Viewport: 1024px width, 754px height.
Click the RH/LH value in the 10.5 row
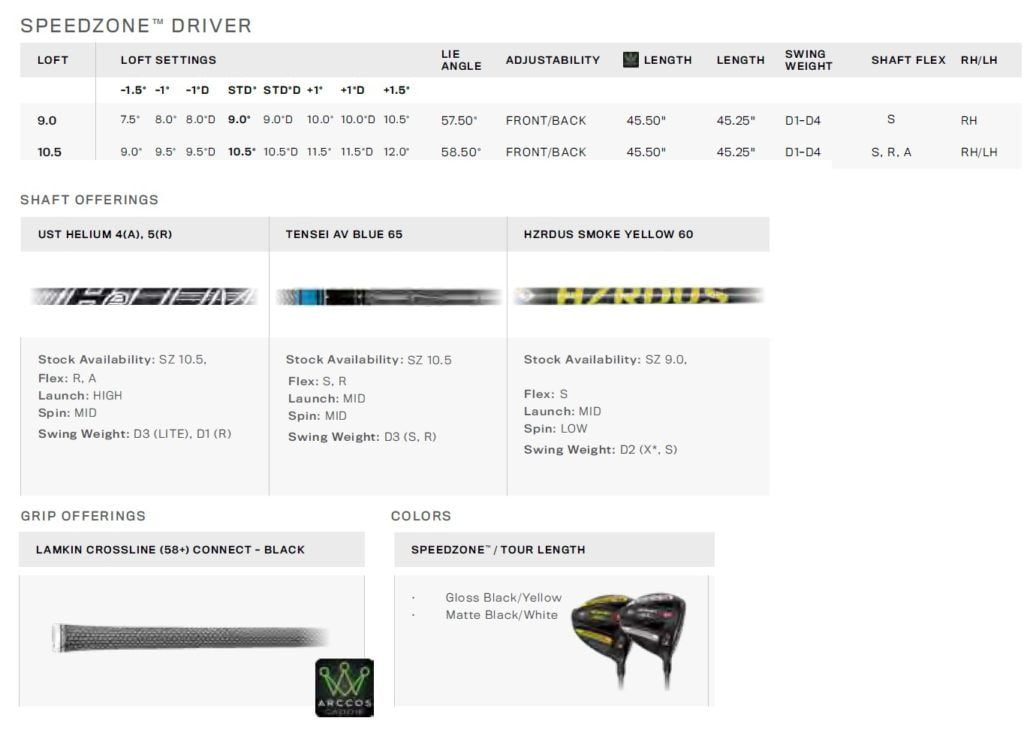[979, 152]
